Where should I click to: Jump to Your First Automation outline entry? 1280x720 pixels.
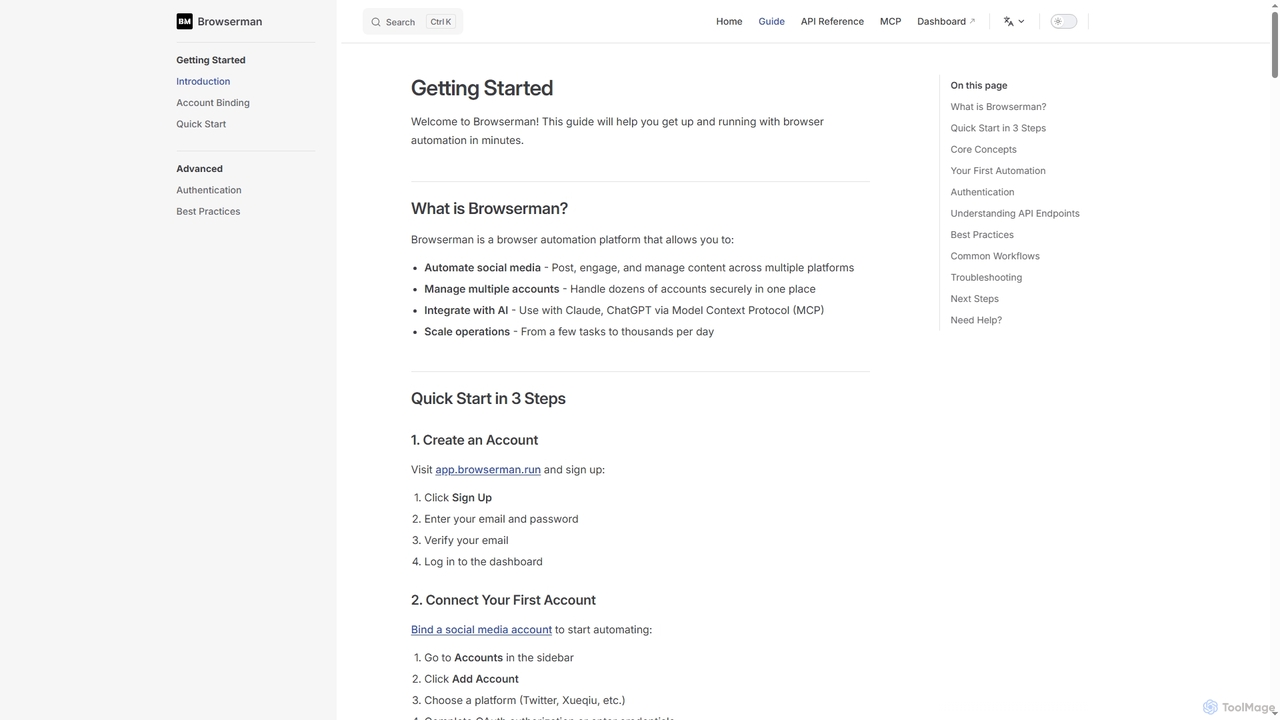coord(998,171)
